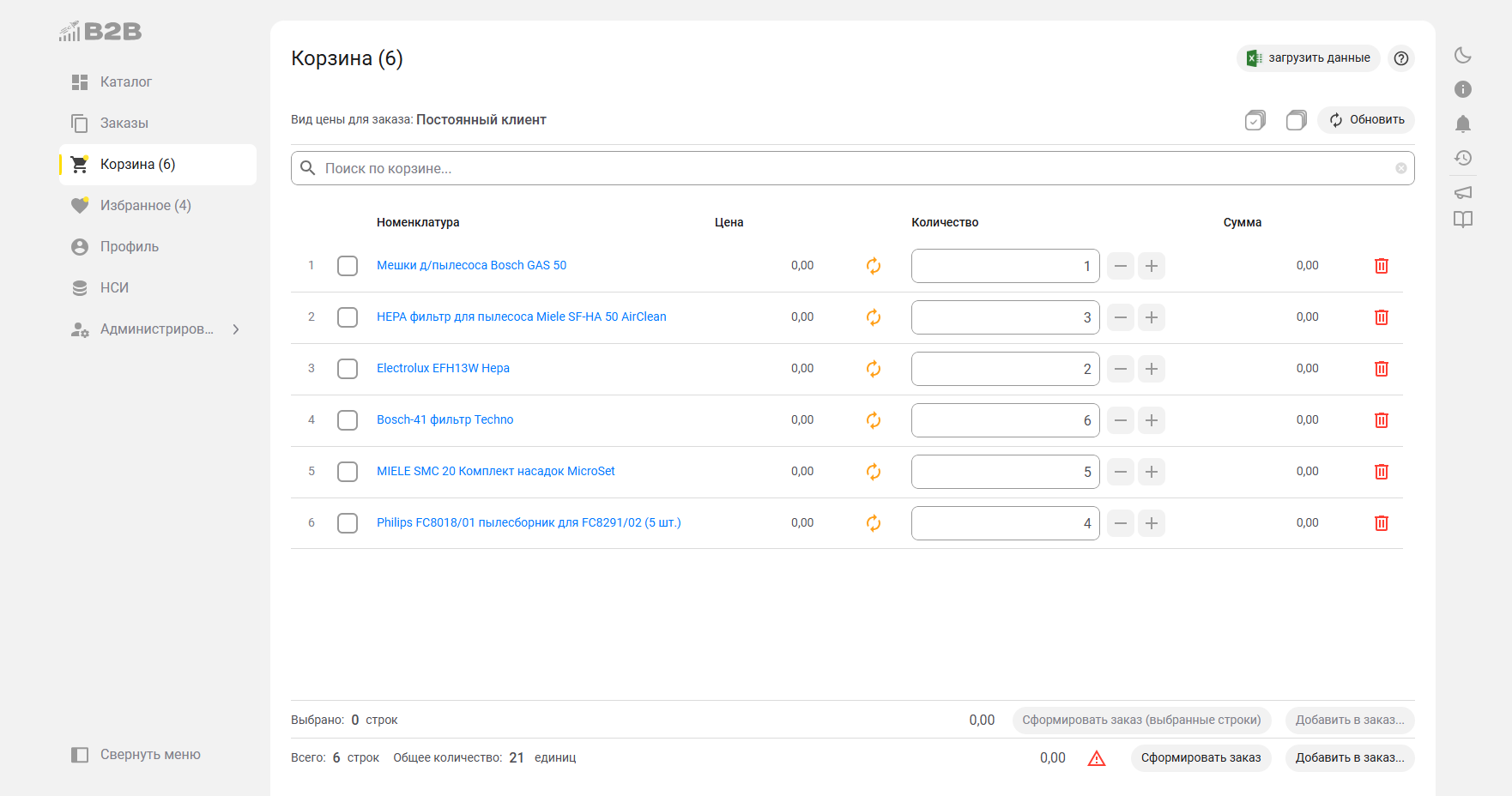Go to Заказы section

click(158, 124)
